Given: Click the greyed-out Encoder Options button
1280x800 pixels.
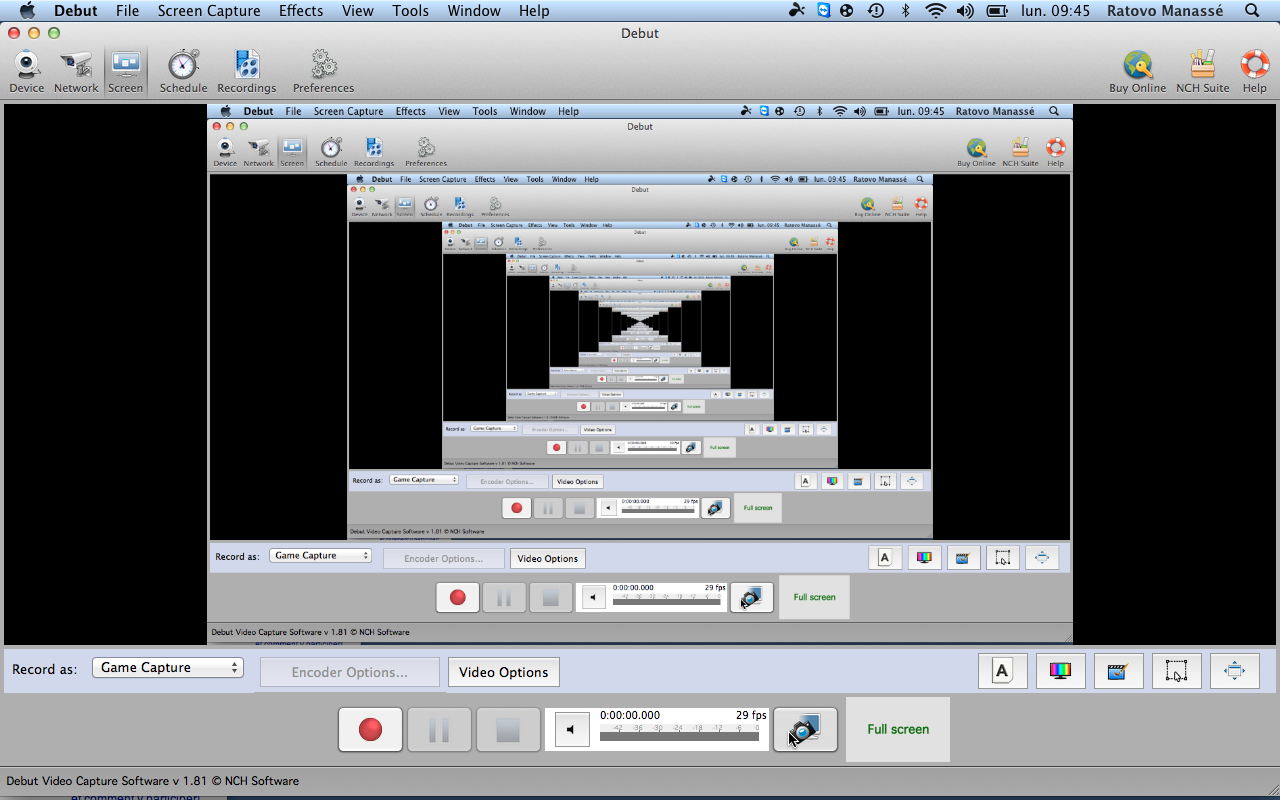Looking at the screenshot, I should (x=350, y=672).
